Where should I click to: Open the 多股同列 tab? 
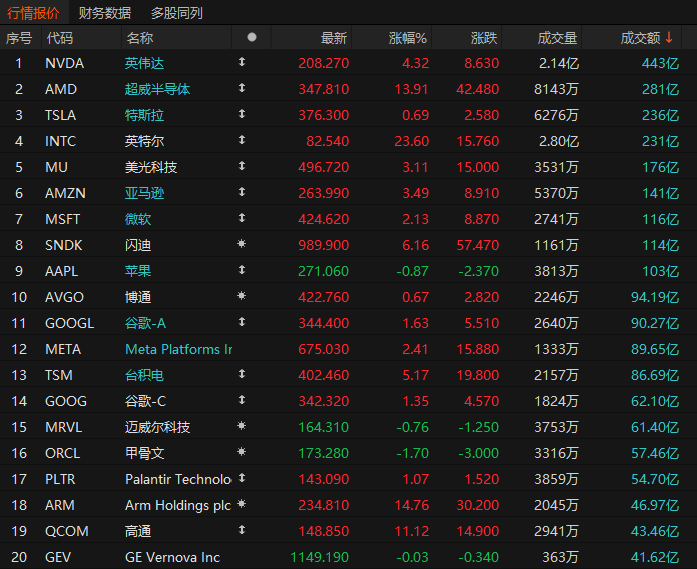(x=176, y=12)
